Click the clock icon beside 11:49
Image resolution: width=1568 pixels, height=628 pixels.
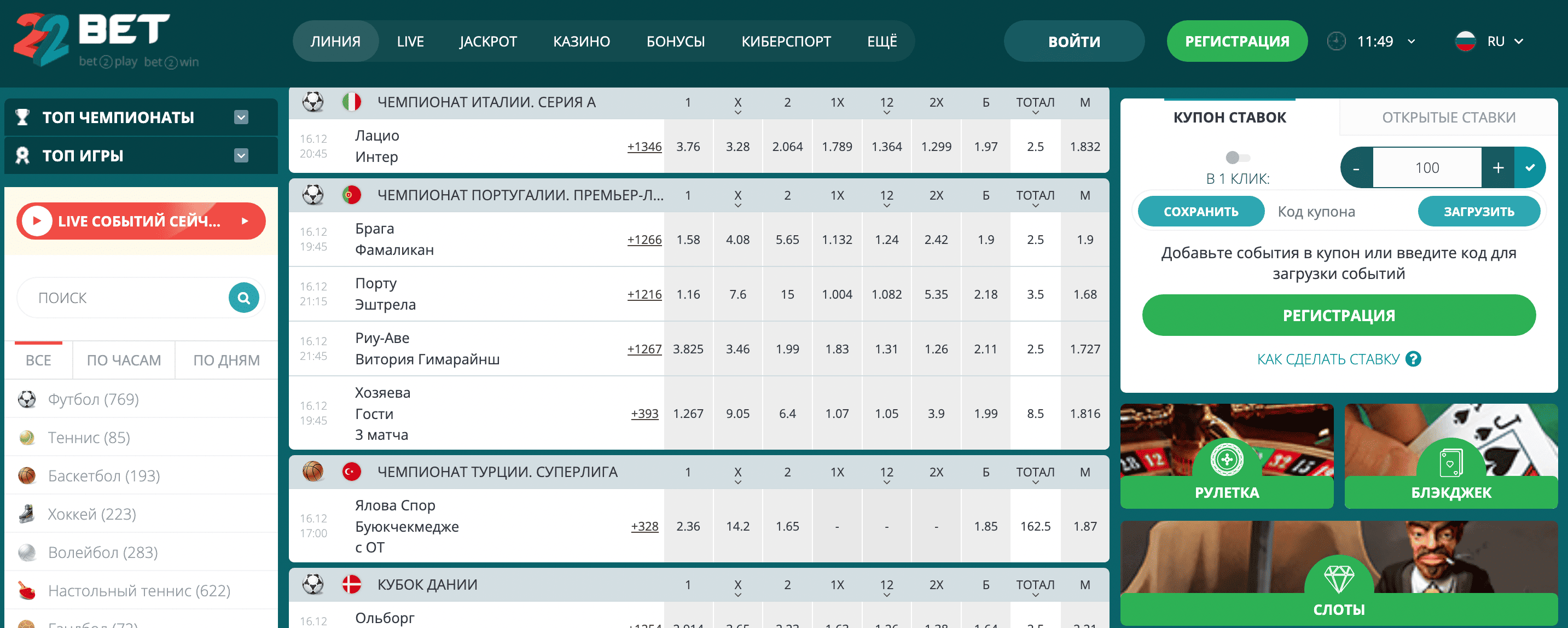click(x=1336, y=42)
